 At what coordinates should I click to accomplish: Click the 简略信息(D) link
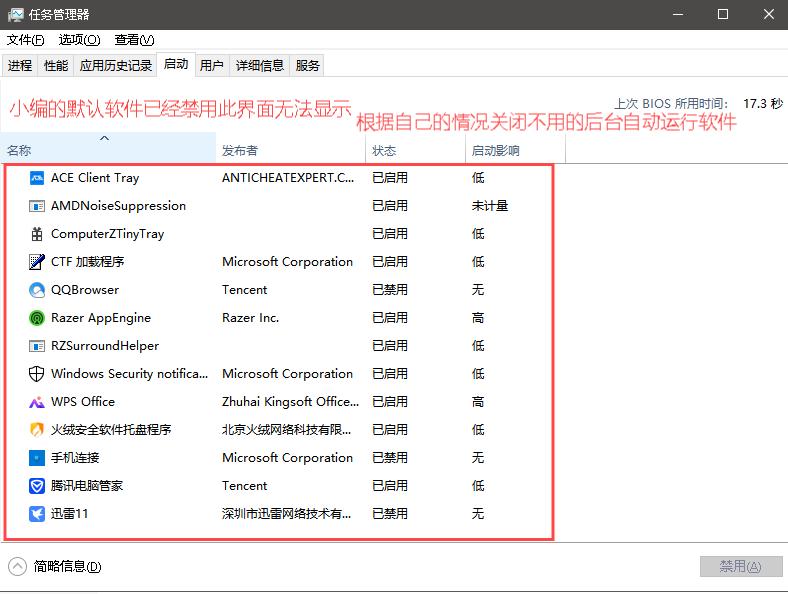point(67,567)
